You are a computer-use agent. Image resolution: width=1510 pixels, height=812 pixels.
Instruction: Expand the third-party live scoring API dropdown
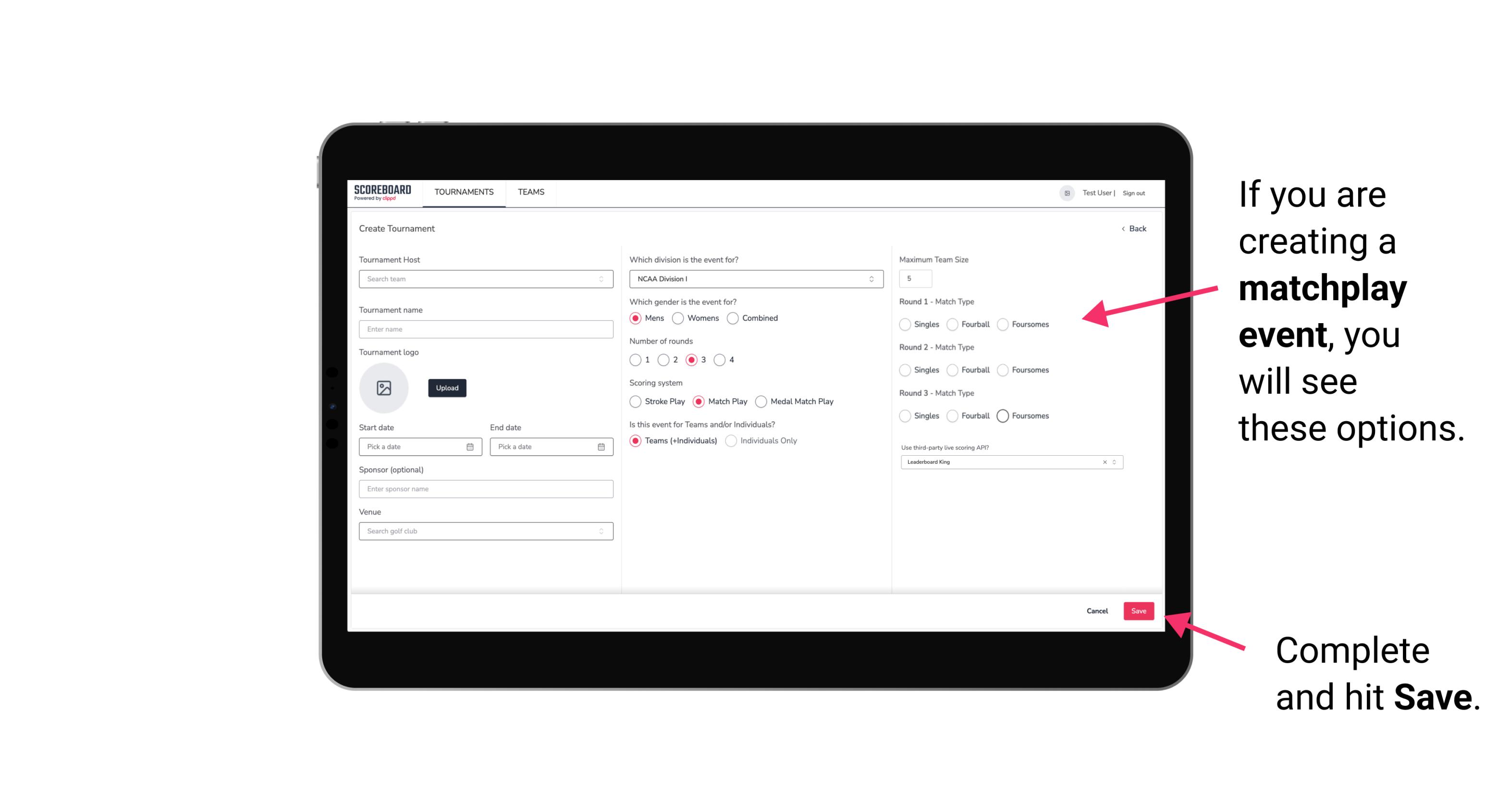1113,462
